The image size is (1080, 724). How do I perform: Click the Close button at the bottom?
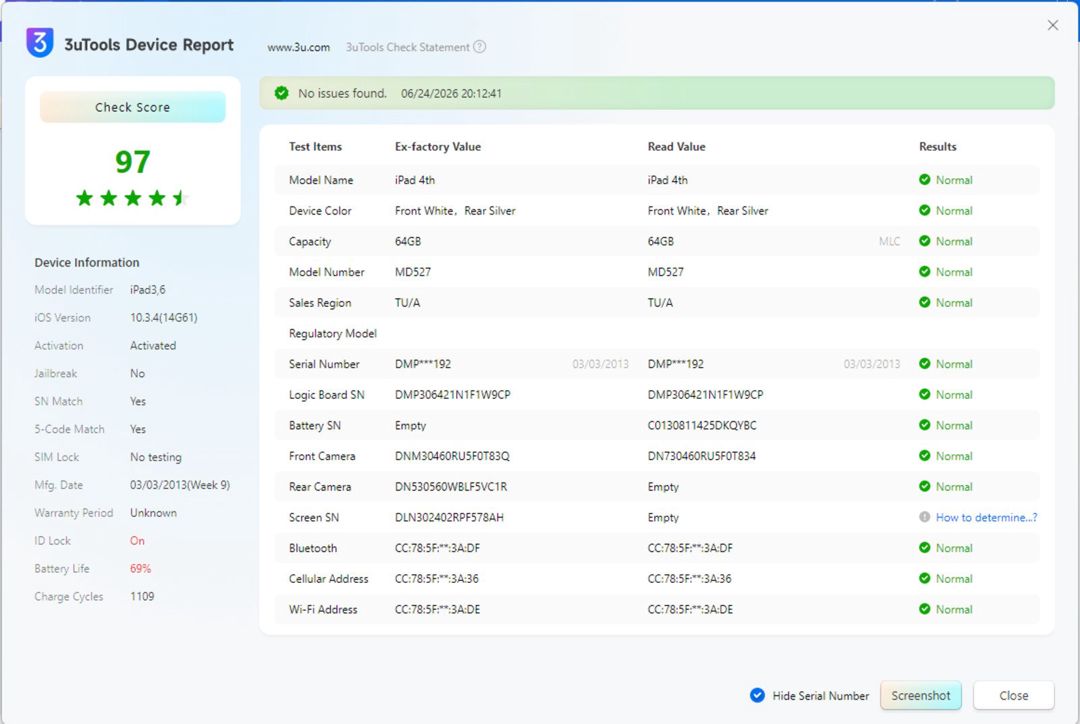pos(1013,696)
